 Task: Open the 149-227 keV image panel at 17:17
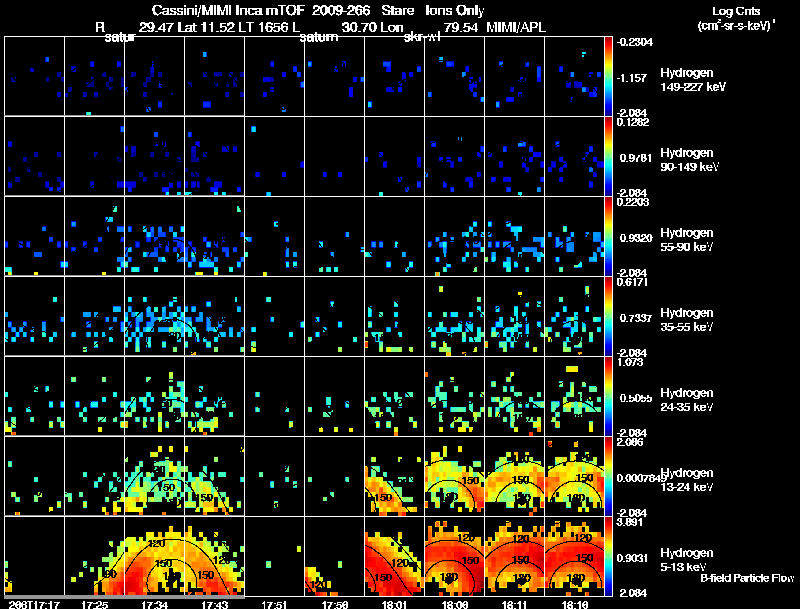(34, 76)
